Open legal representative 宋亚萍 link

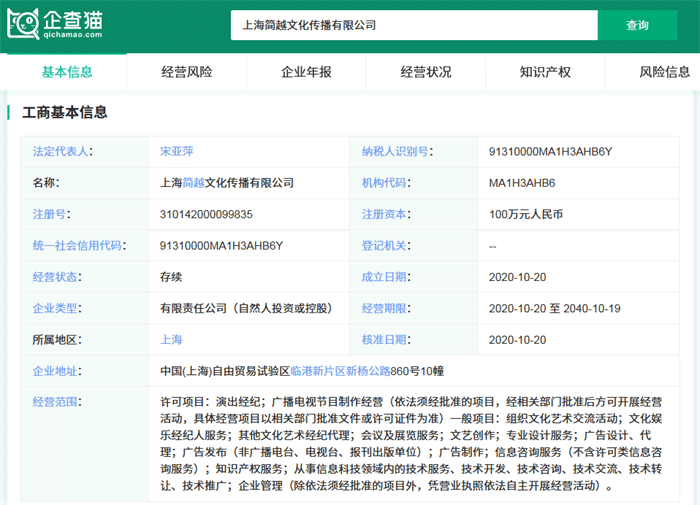coord(177,151)
